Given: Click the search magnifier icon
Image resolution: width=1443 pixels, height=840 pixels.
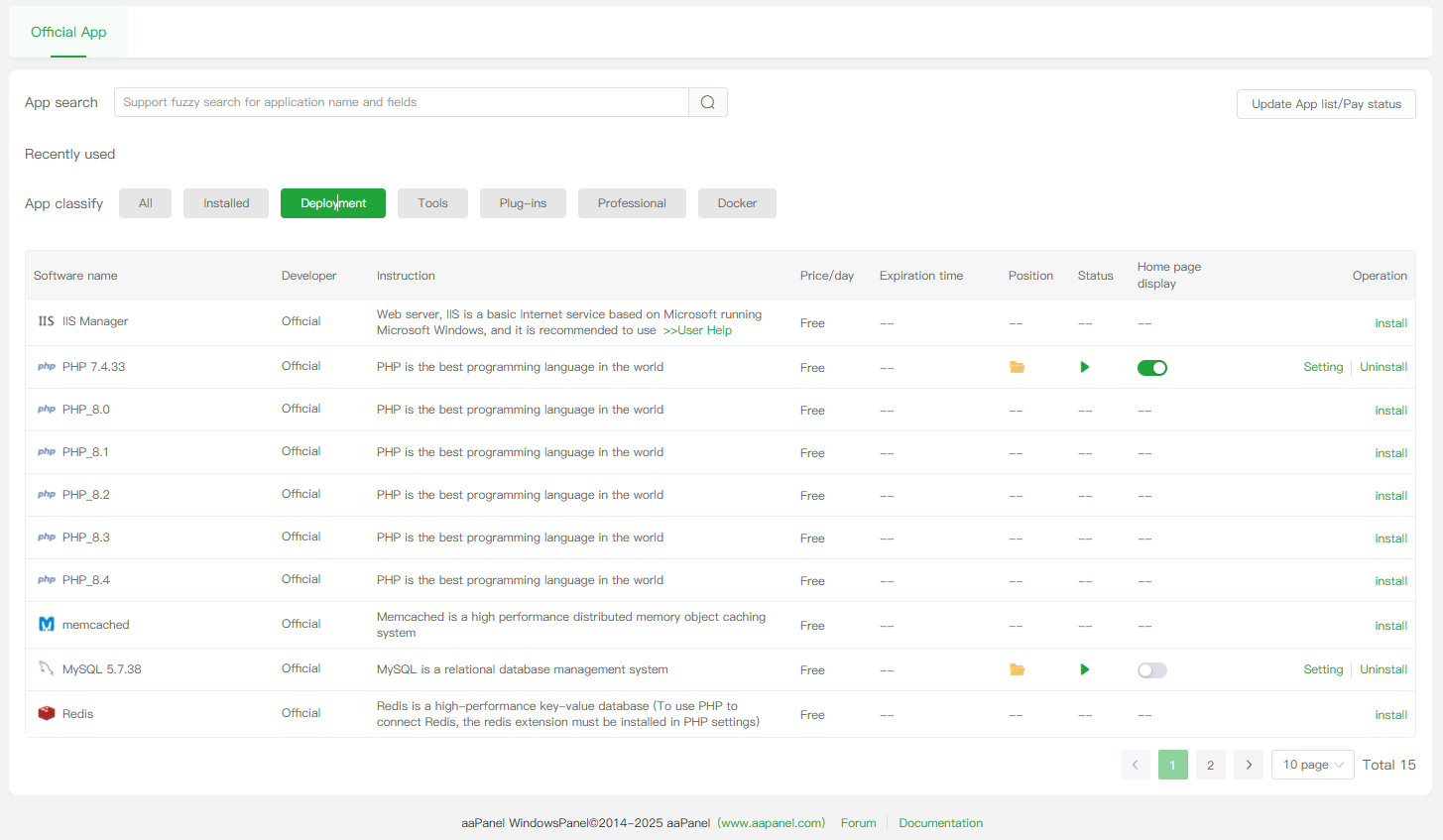Looking at the screenshot, I should coord(707,102).
